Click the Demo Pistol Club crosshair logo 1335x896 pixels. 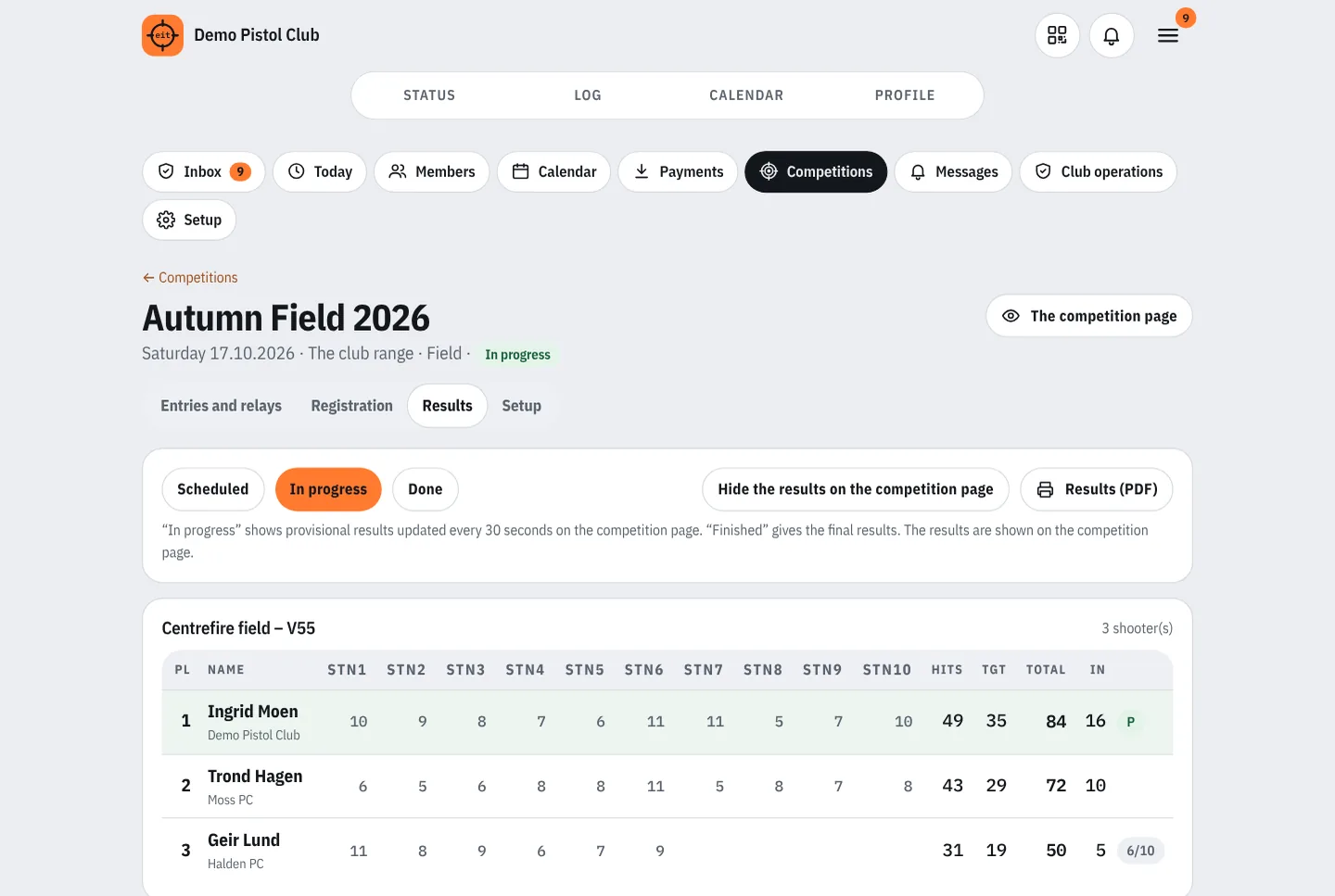tap(162, 35)
